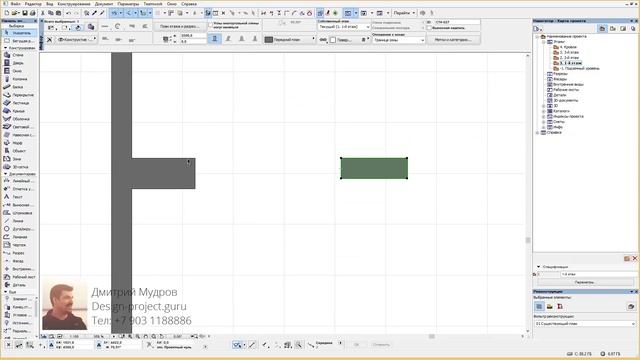Image resolution: width=640 pixels, height=360 pixels.
Task: Select the Text (Текст) tool
Action: coord(18,197)
